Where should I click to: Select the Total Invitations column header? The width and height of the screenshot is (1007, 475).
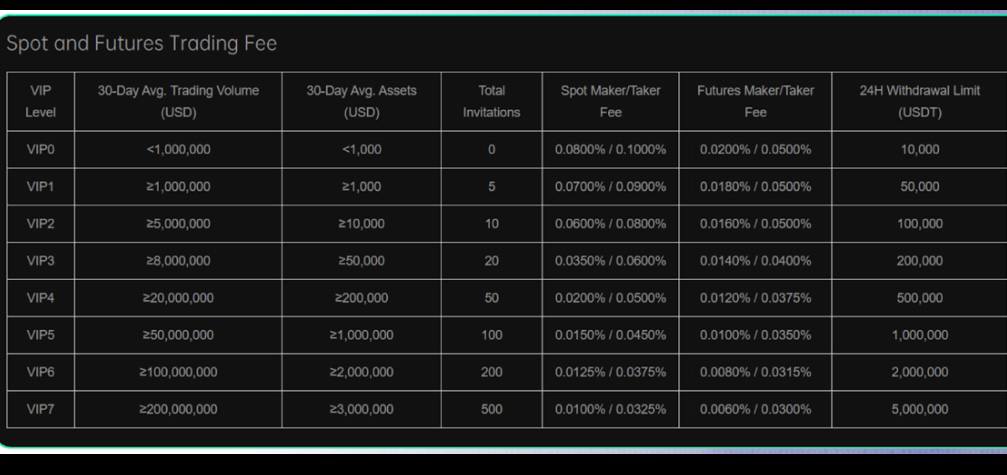pyautogui.click(x=491, y=101)
